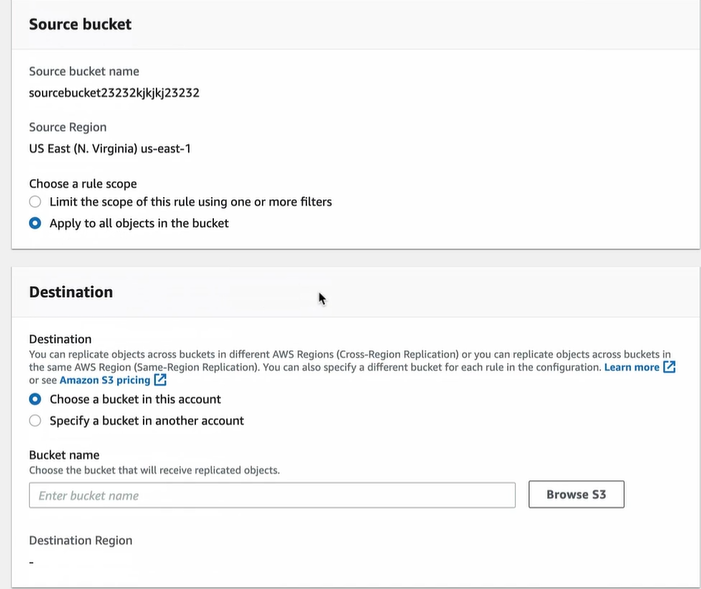Viewport: 701px width, 589px height.
Task: Click external-link icon beside Learn more
Action: point(669,367)
